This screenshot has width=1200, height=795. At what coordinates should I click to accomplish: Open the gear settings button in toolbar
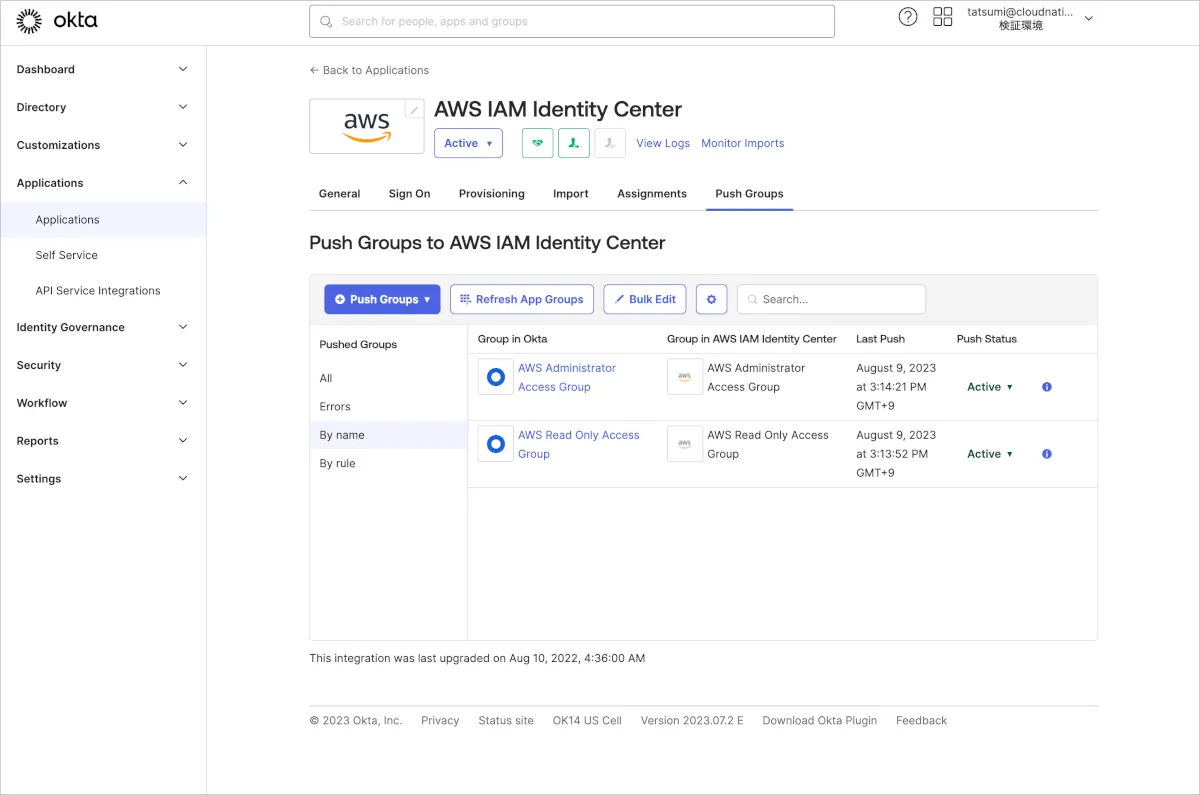pyautogui.click(x=712, y=299)
